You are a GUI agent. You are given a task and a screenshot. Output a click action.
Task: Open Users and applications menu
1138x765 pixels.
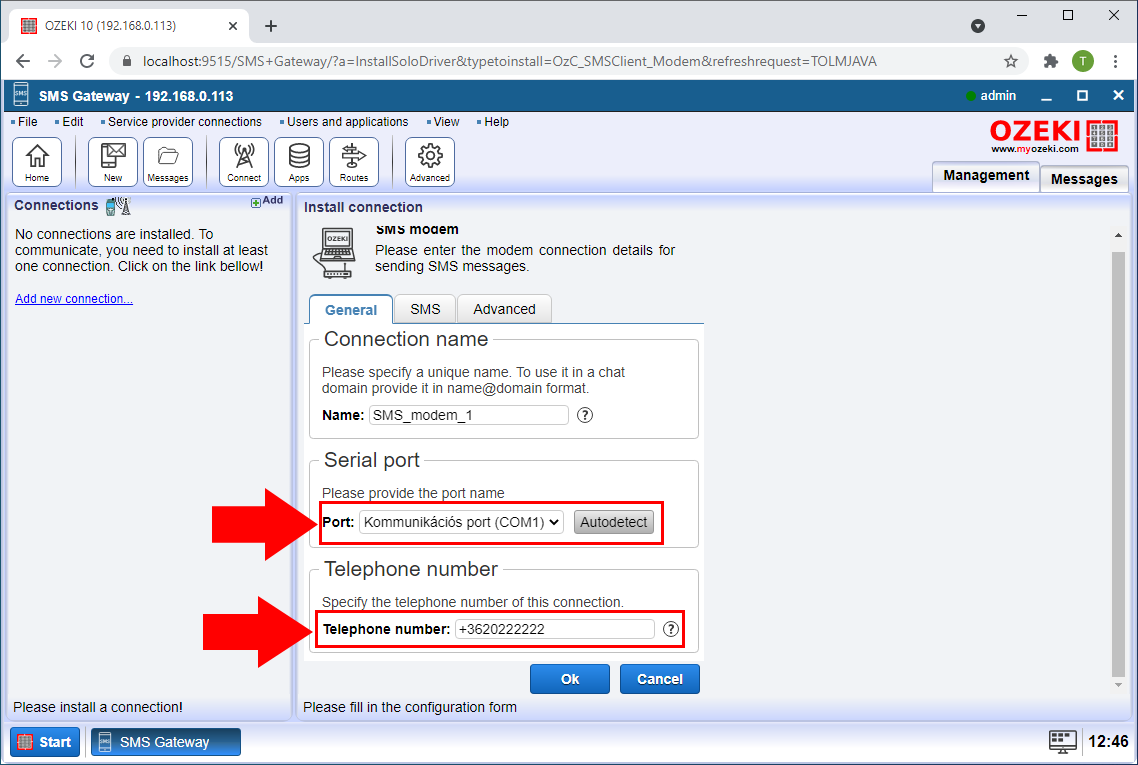[x=348, y=122]
